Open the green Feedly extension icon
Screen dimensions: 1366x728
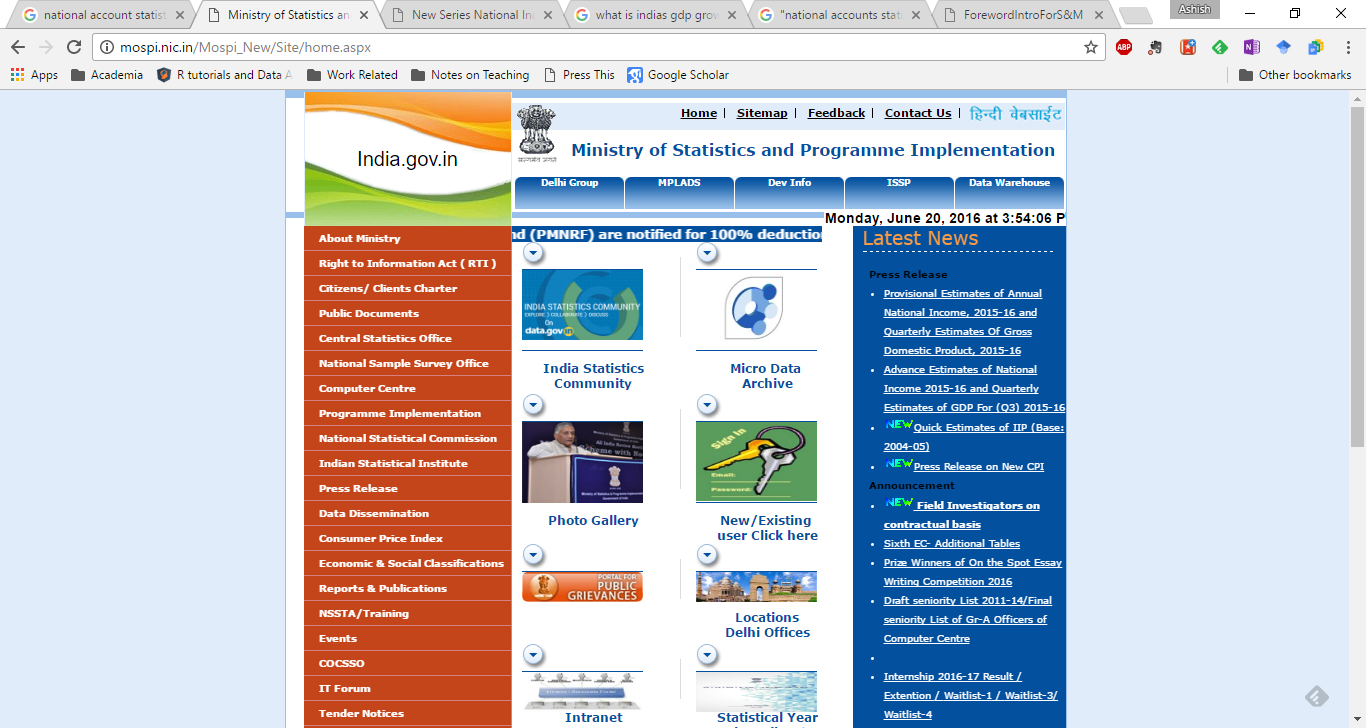pyautogui.click(x=1220, y=47)
